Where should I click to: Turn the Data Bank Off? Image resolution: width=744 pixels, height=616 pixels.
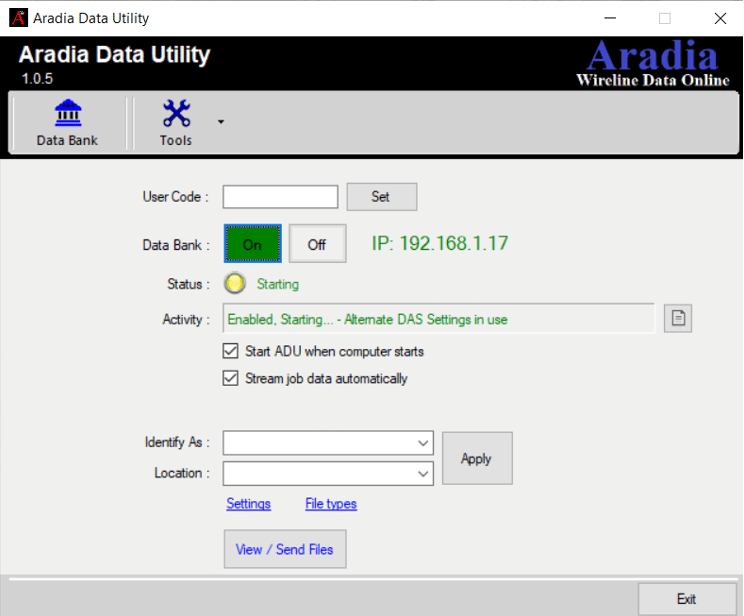click(x=317, y=244)
